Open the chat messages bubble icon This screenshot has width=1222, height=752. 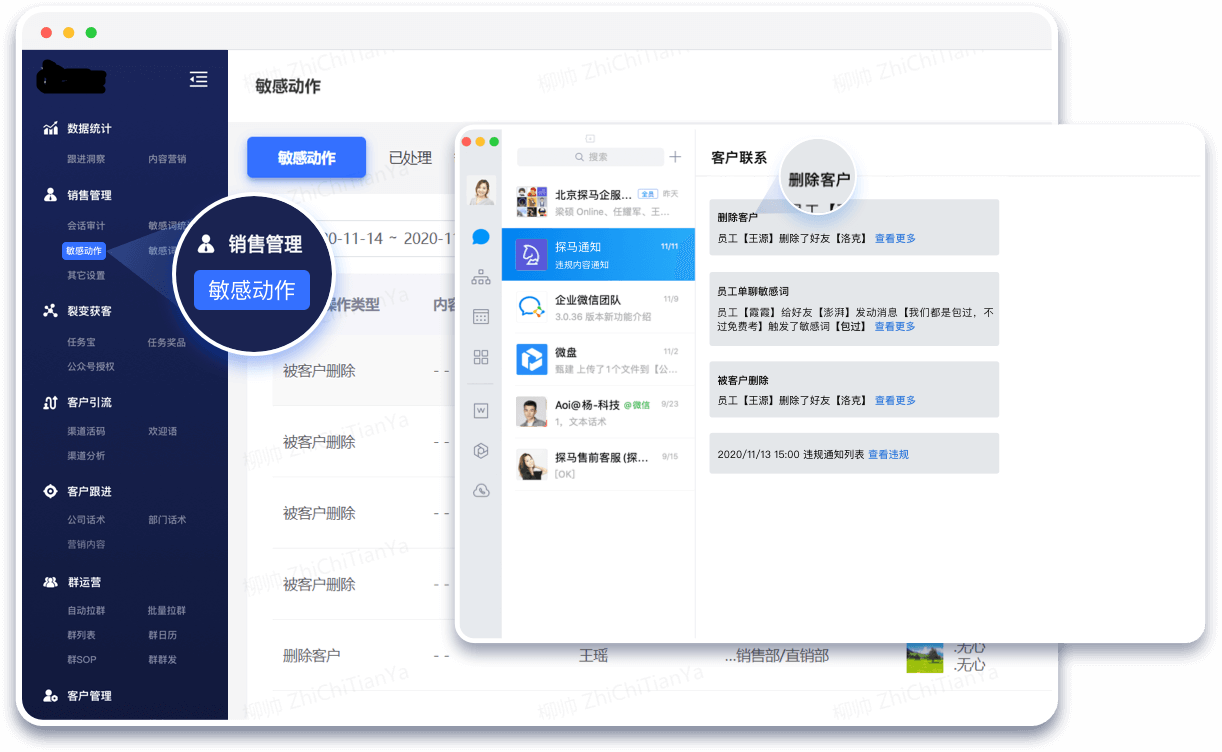click(x=480, y=237)
